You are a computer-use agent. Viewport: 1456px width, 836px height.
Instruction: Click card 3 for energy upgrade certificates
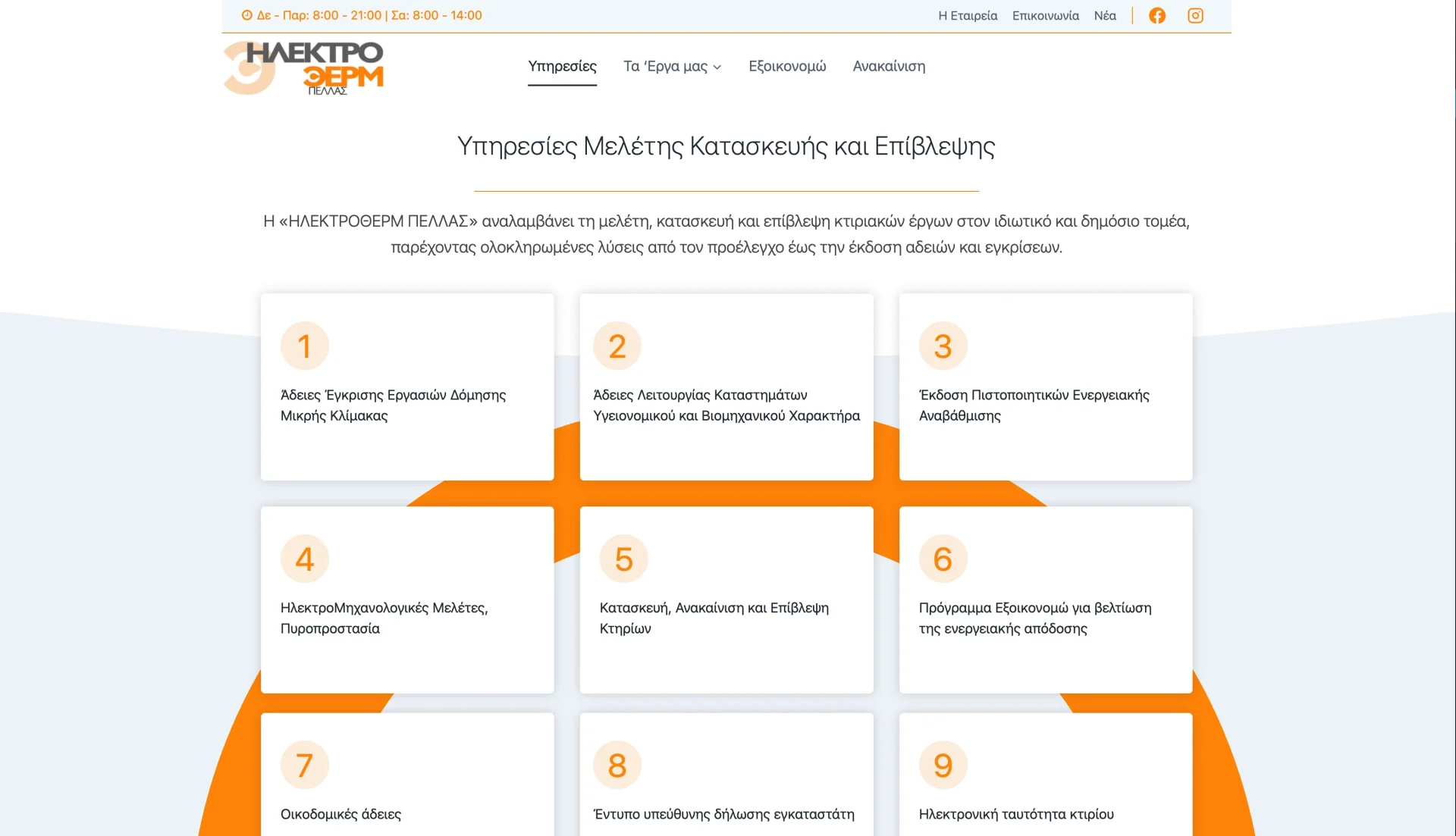point(1045,387)
